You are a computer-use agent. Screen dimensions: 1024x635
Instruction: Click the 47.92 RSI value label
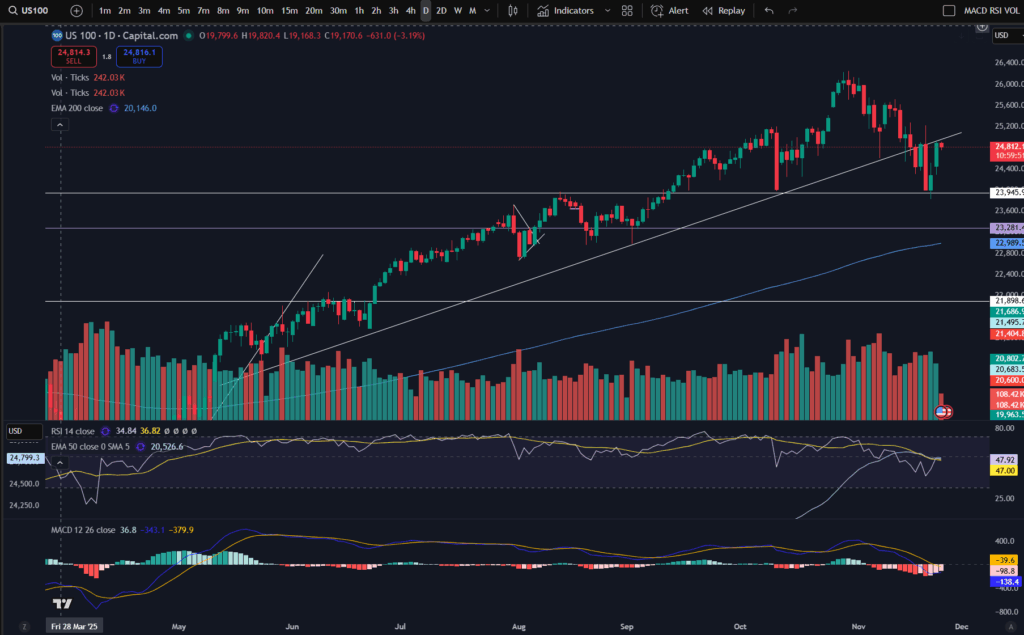click(1004, 460)
